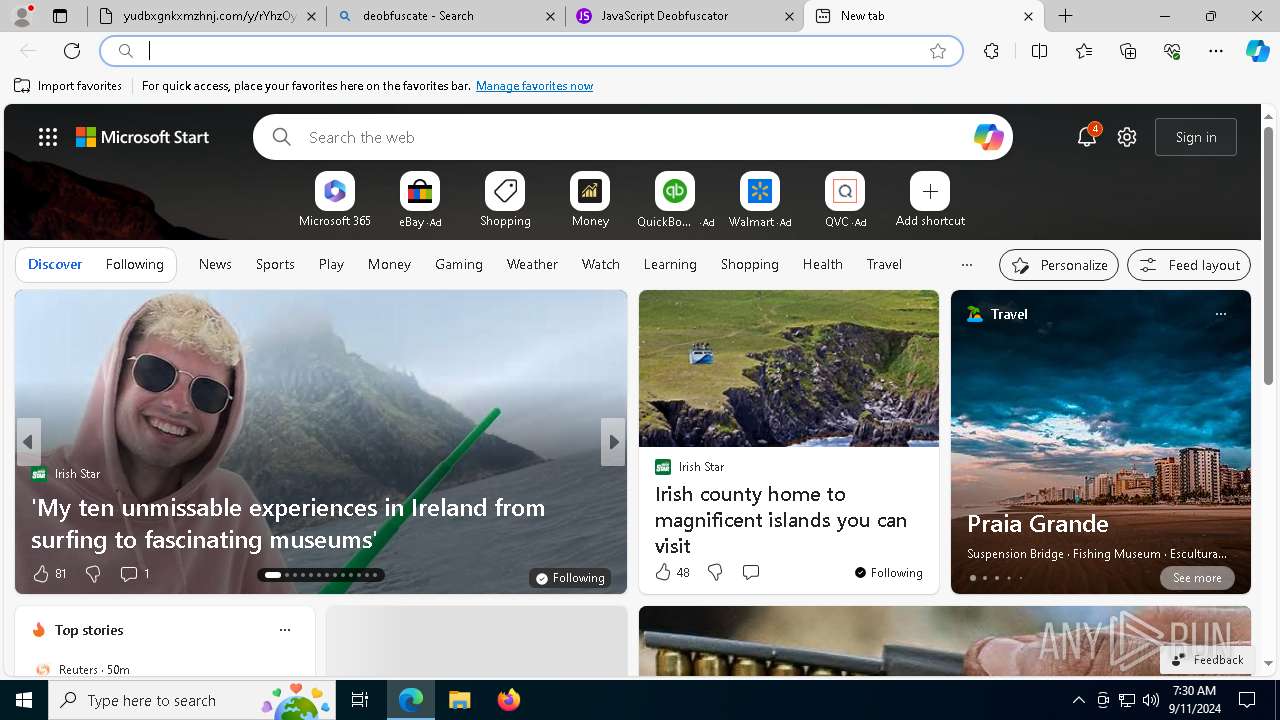This screenshot has height=720, width=1280.
Task: Open Top stories more options menu
Action: [x=285, y=630]
